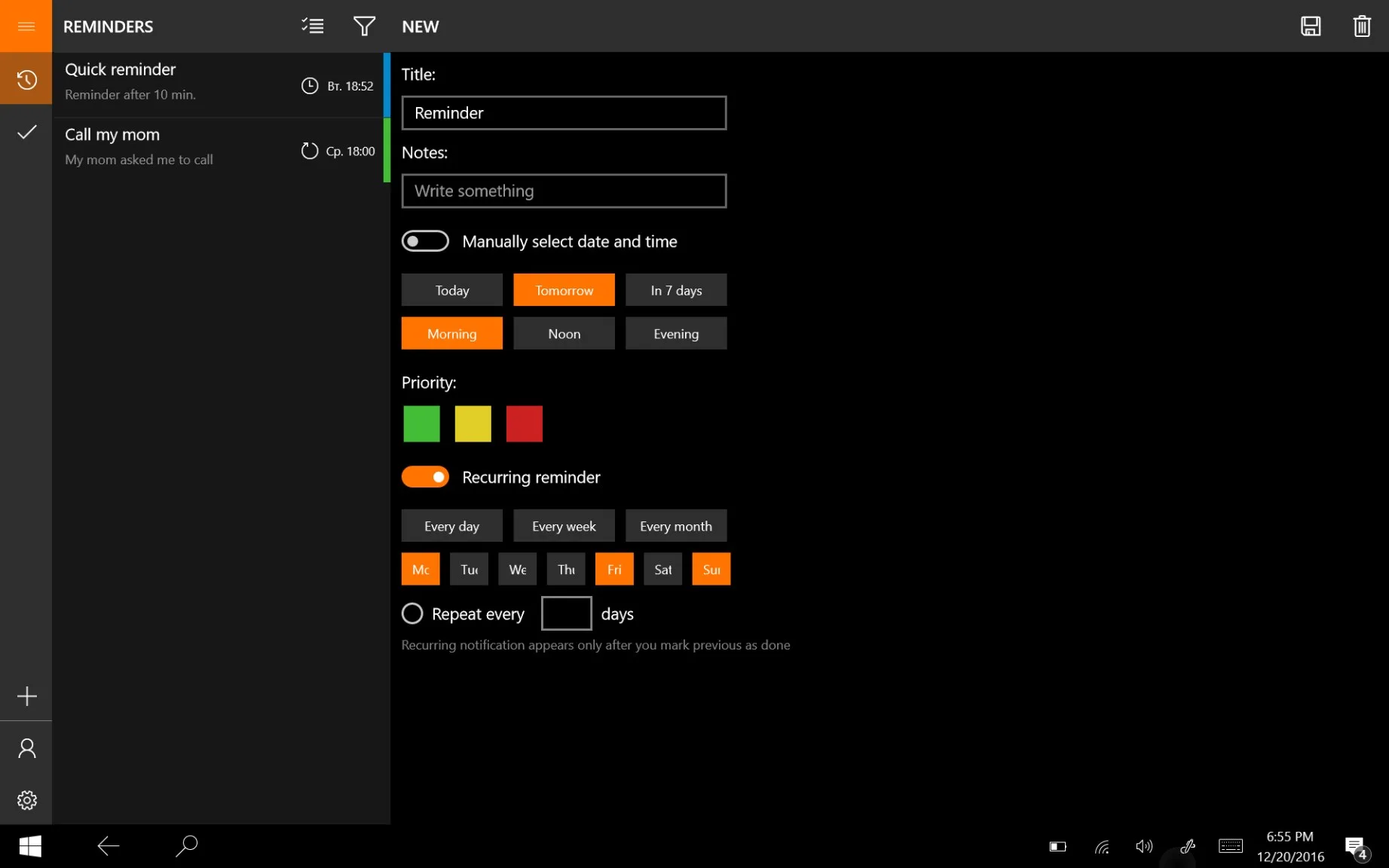Select Every week recurrence
This screenshot has width=1389, height=868.
click(x=564, y=526)
